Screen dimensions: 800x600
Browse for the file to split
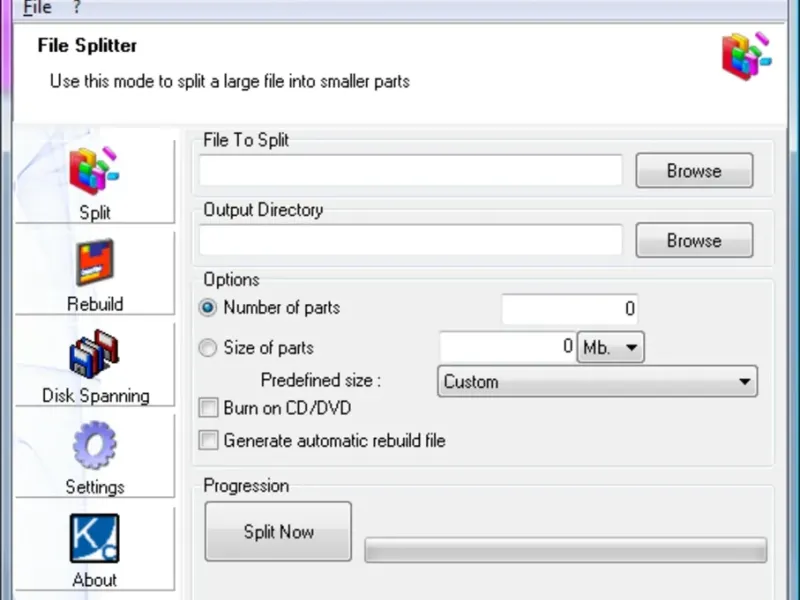pyautogui.click(x=694, y=171)
